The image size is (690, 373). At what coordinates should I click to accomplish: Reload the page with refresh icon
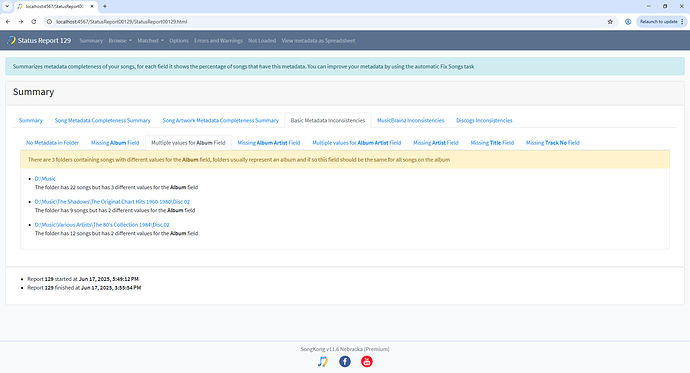[33, 22]
